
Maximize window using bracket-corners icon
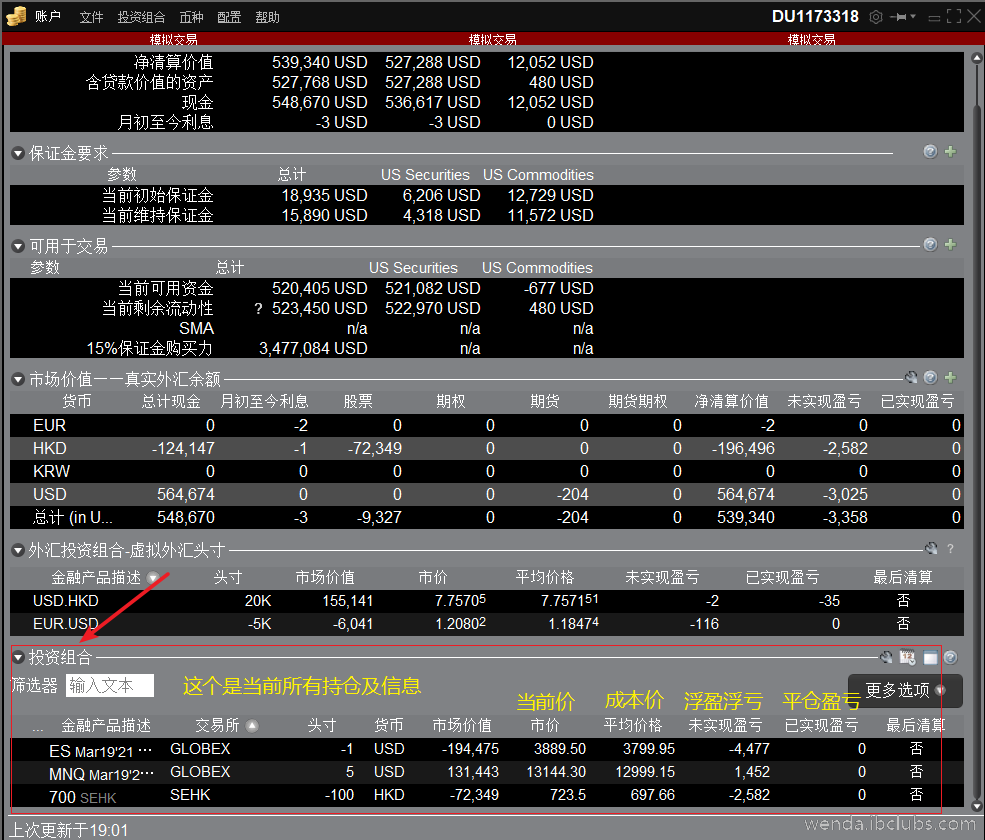954,16
